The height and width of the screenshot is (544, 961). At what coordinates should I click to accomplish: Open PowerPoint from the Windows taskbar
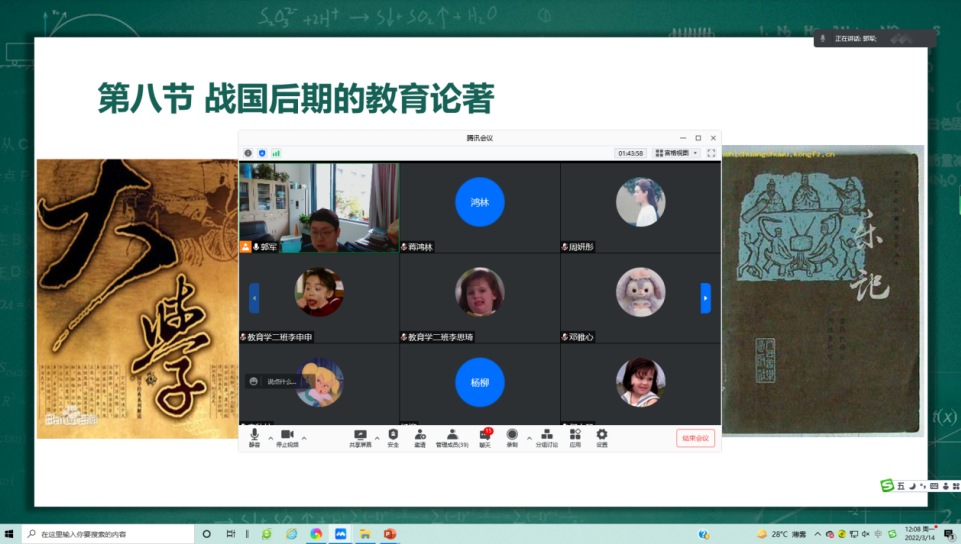(x=390, y=534)
